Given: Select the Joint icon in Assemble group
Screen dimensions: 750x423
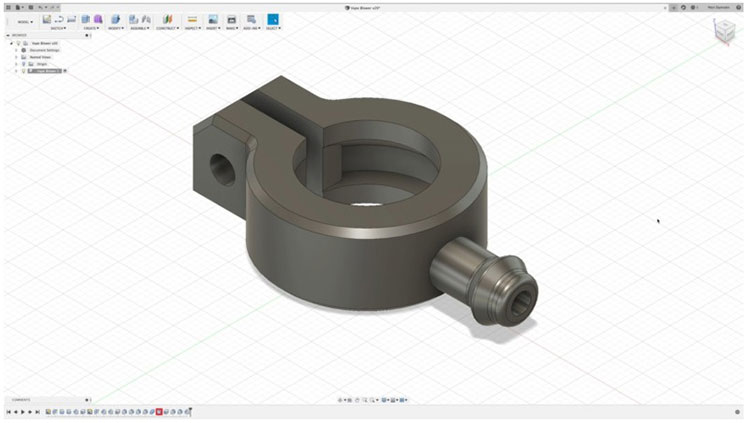Looking at the screenshot, I should tap(146, 19).
